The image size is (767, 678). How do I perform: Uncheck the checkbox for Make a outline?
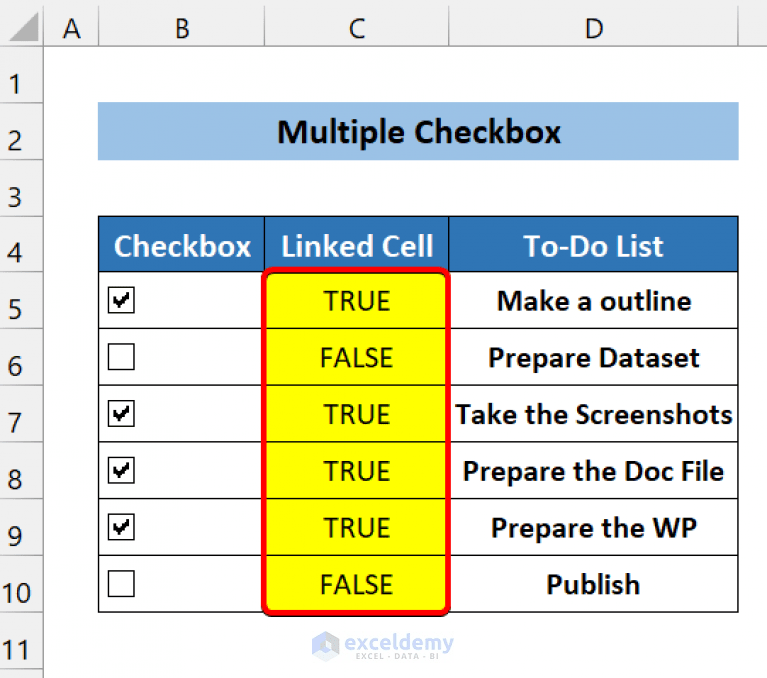pos(121,300)
